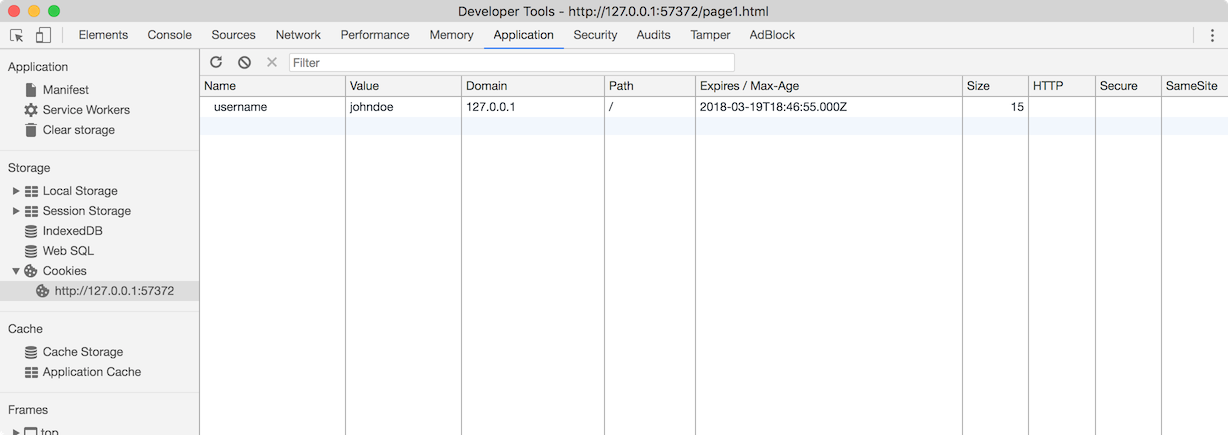Switch to the Network tab
Image resolution: width=1228 pixels, height=435 pixels.
pos(298,35)
